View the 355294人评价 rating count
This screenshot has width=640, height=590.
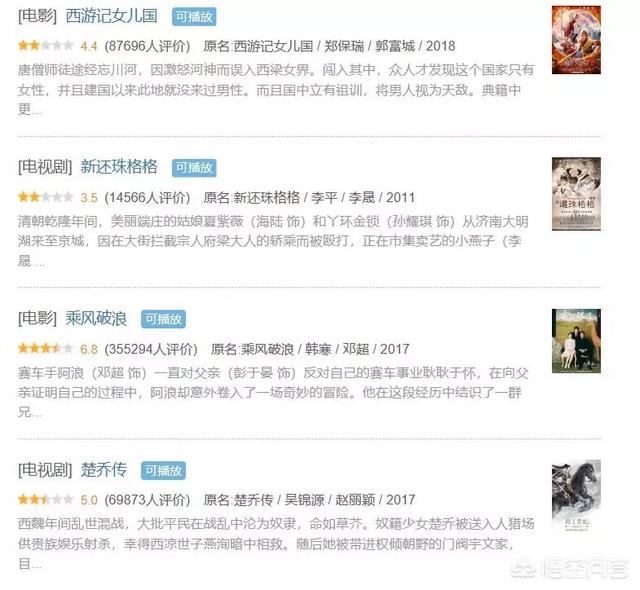151,349
